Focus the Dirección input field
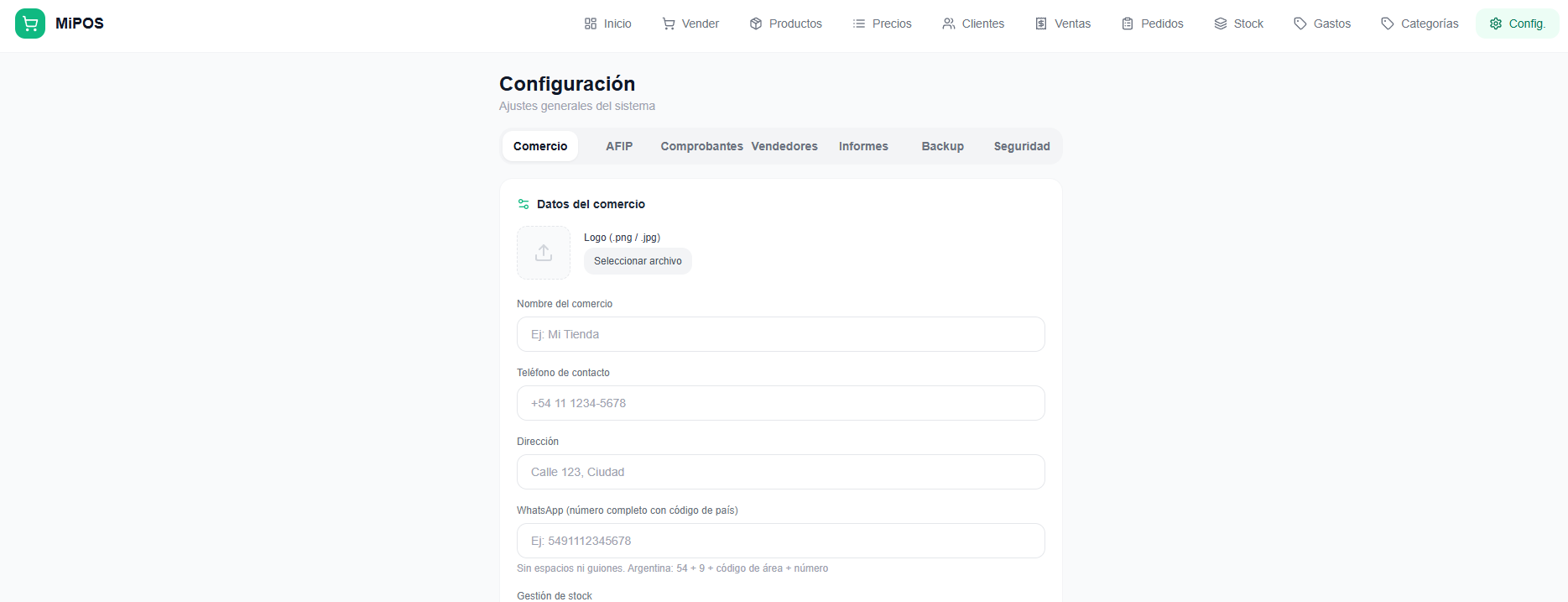Image resolution: width=1568 pixels, height=602 pixels. pos(781,472)
